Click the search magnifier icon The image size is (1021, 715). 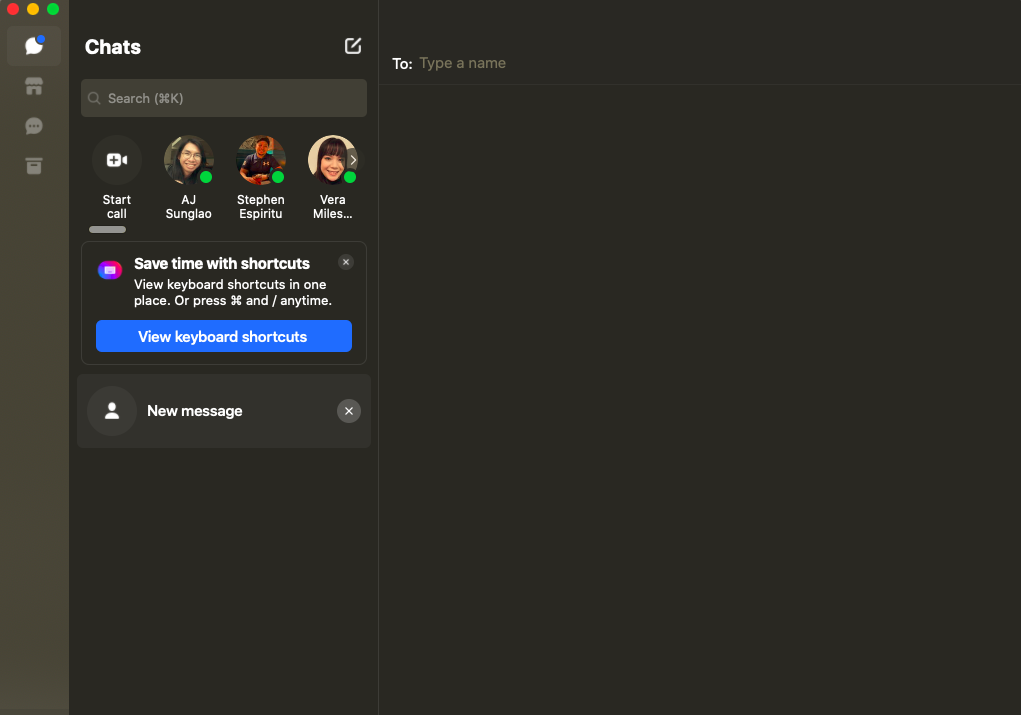94,98
